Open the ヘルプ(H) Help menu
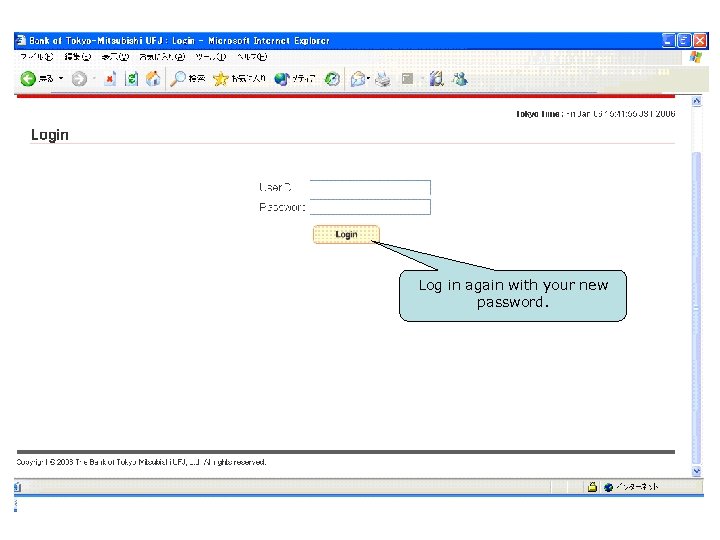 [252, 57]
